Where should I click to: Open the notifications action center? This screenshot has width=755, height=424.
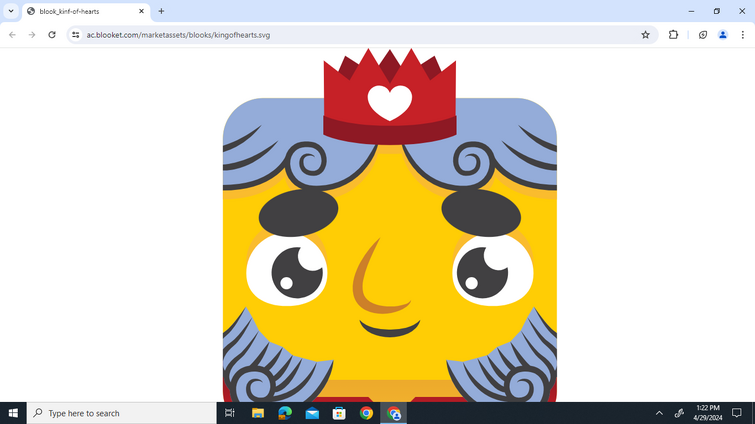click(737, 413)
